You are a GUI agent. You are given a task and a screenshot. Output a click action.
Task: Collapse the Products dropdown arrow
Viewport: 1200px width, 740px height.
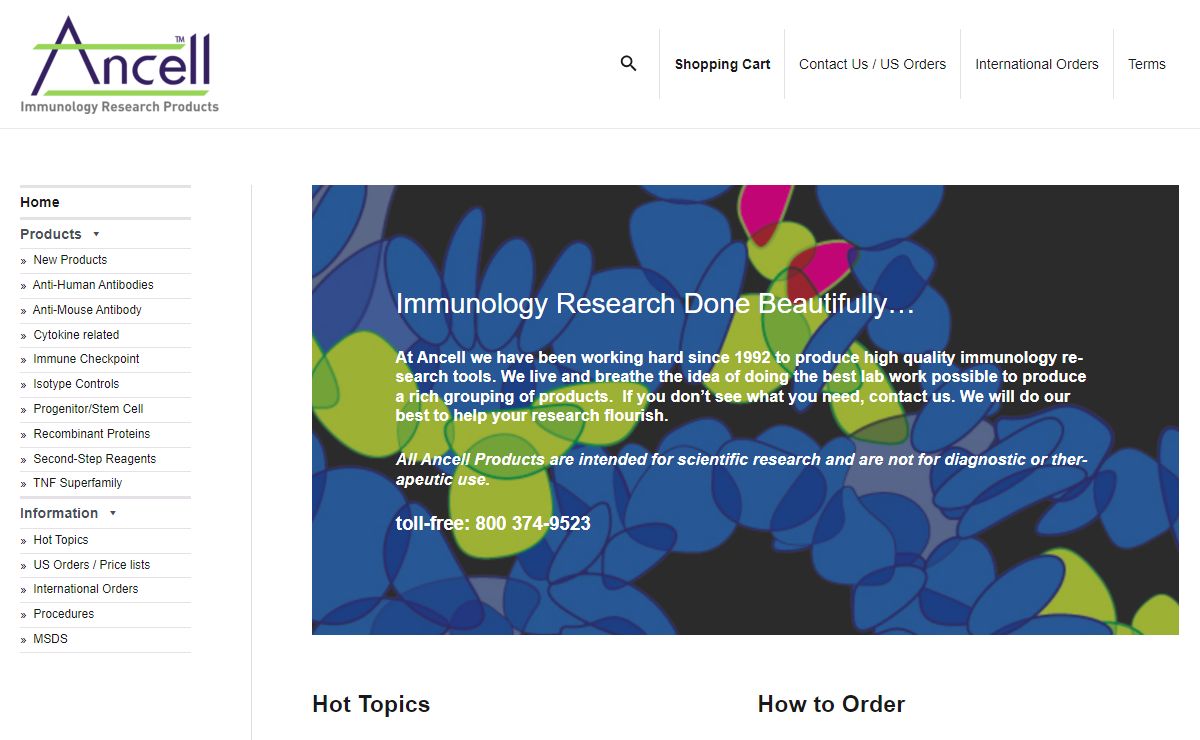pyautogui.click(x=96, y=234)
